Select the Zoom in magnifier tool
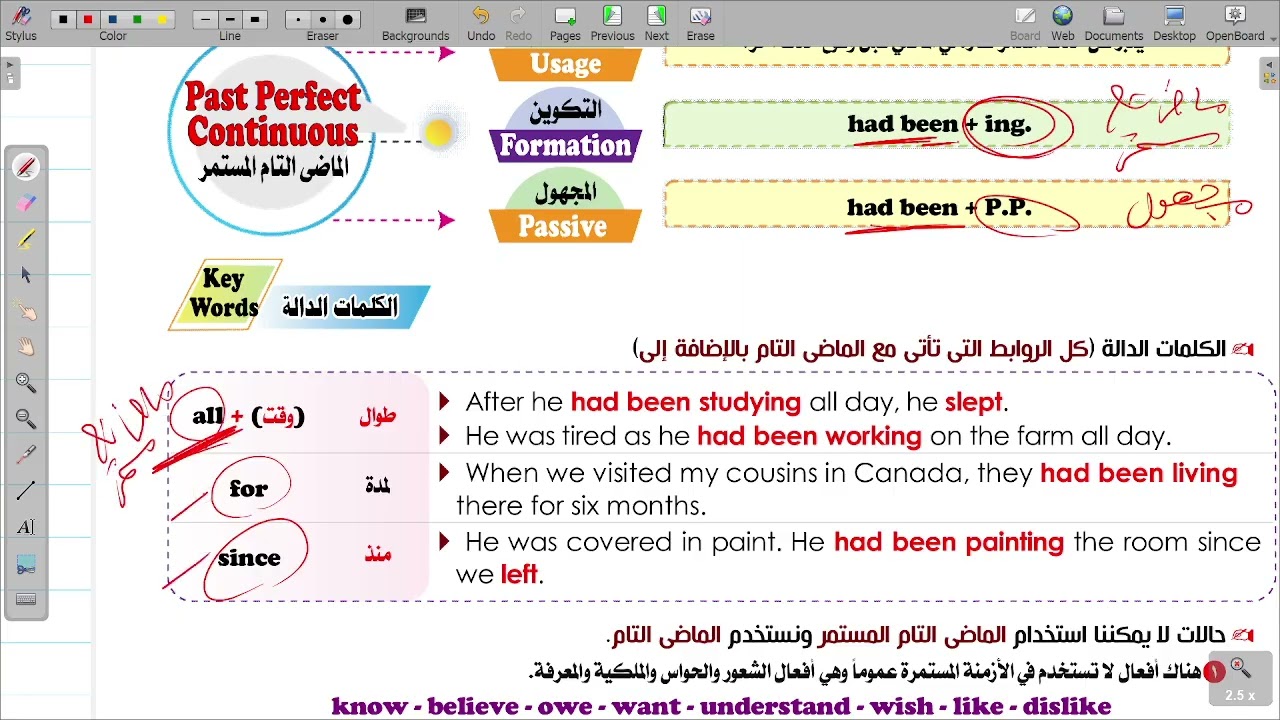The width and height of the screenshot is (1280, 720). (26, 383)
